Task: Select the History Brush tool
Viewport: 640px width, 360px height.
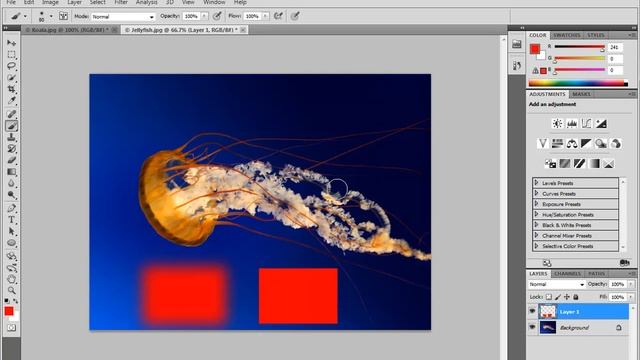Action: pyautogui.click(x=11, y=149)
